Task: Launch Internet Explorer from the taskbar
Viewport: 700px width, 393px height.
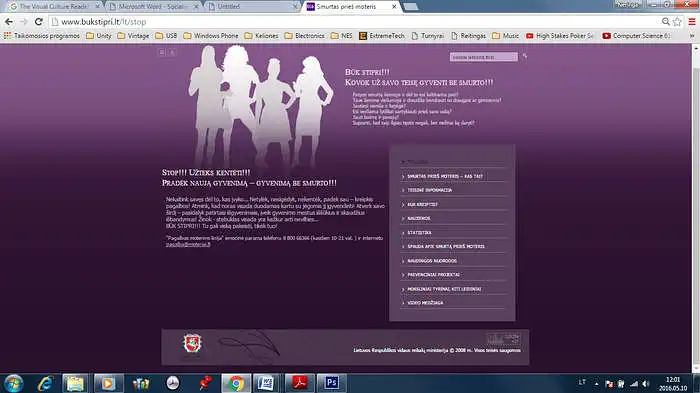Action: click(45, 383)
